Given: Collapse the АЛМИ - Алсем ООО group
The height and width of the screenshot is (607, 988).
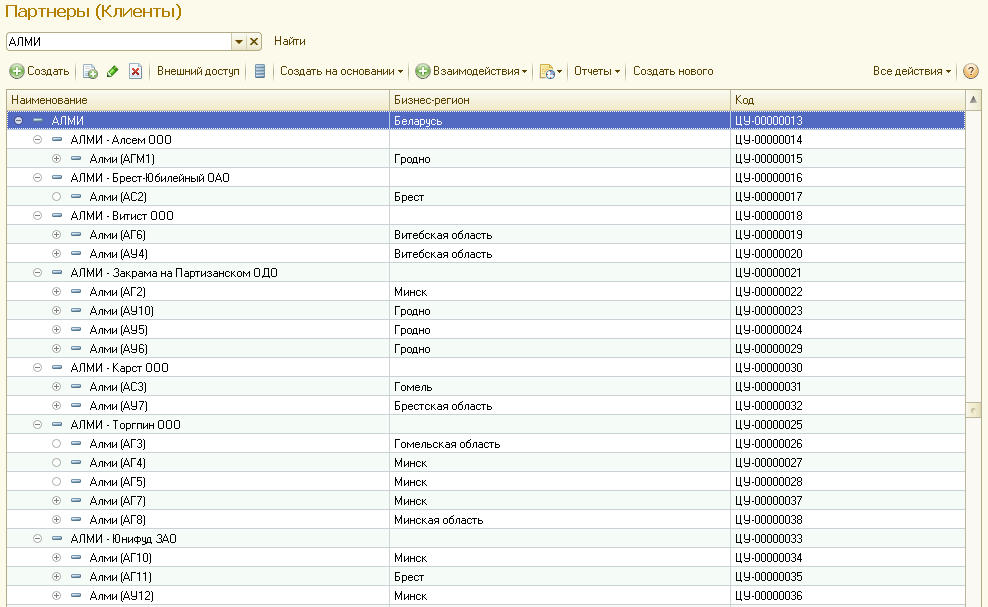Looking at the screenshot, I should (x=37, y=140).
